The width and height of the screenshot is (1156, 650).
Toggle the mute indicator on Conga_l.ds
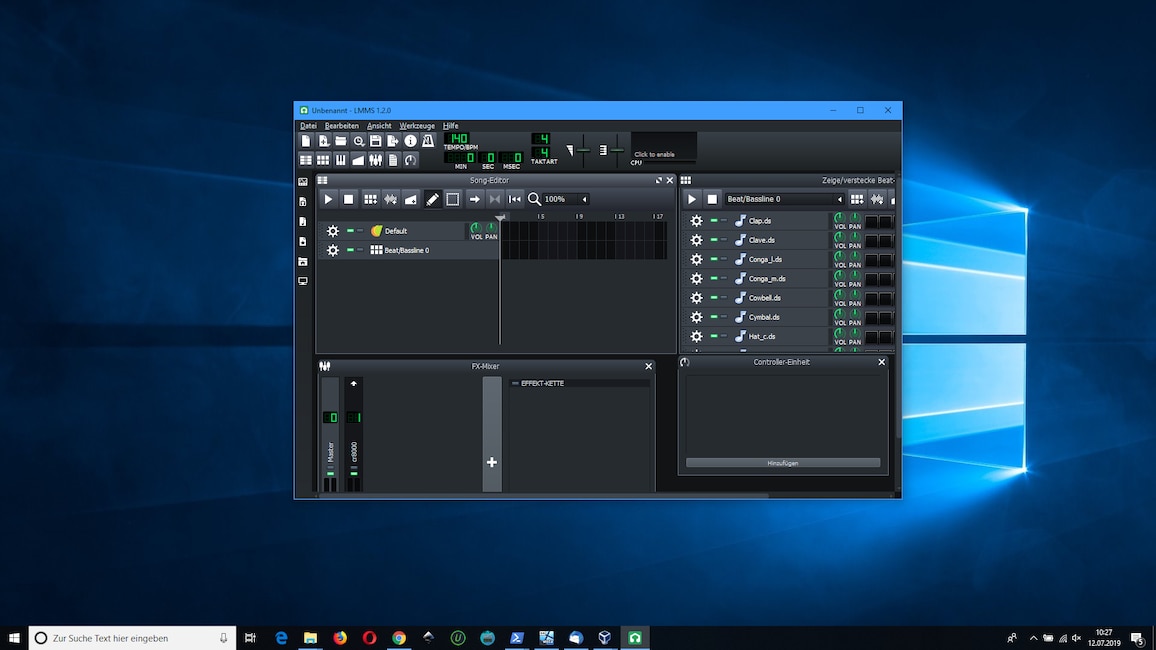tap(713, 259)
